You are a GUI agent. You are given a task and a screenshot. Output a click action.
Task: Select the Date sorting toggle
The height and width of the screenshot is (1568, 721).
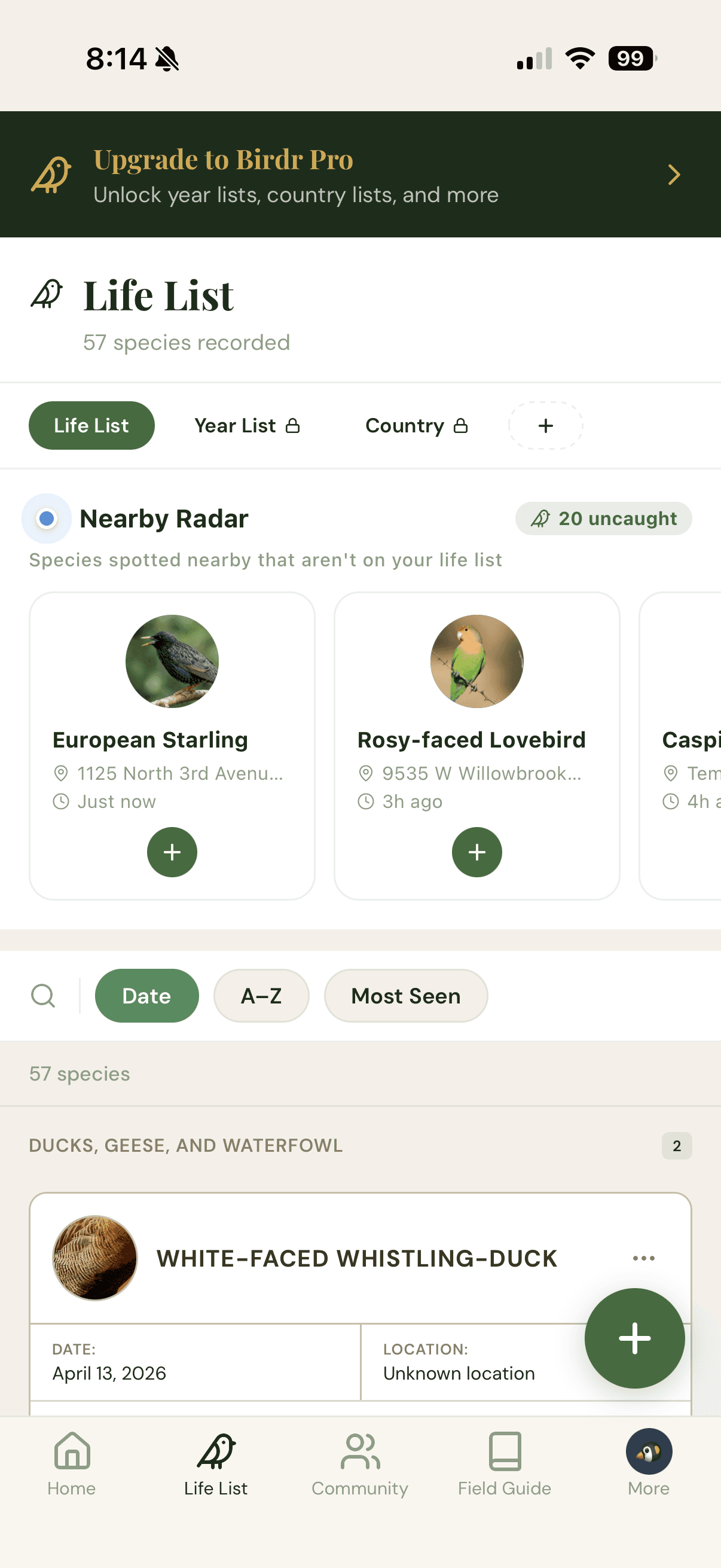tap(146, 996)
